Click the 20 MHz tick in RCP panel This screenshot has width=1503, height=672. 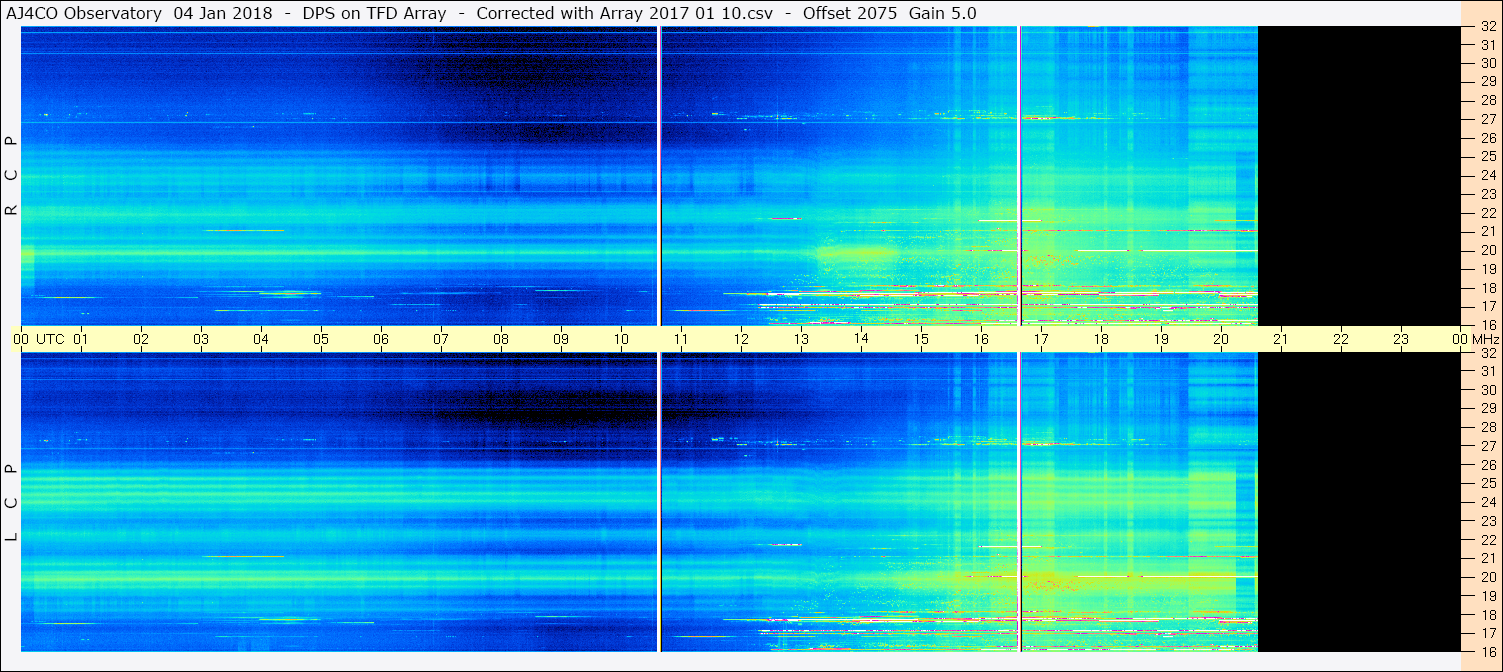pyautogui.click(x=1488, y=250)
